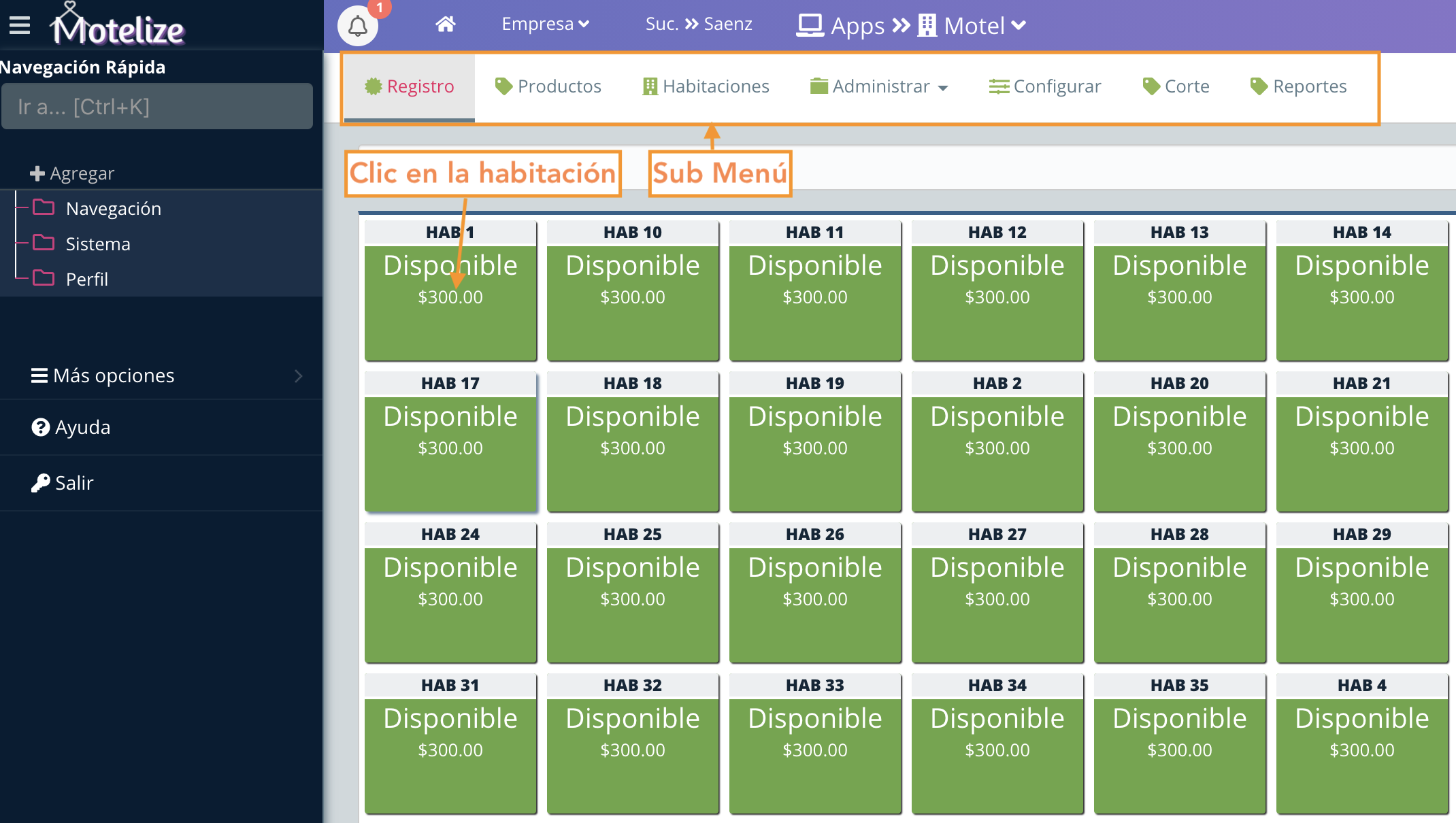Click the Motelize logo

pos(117,27)
